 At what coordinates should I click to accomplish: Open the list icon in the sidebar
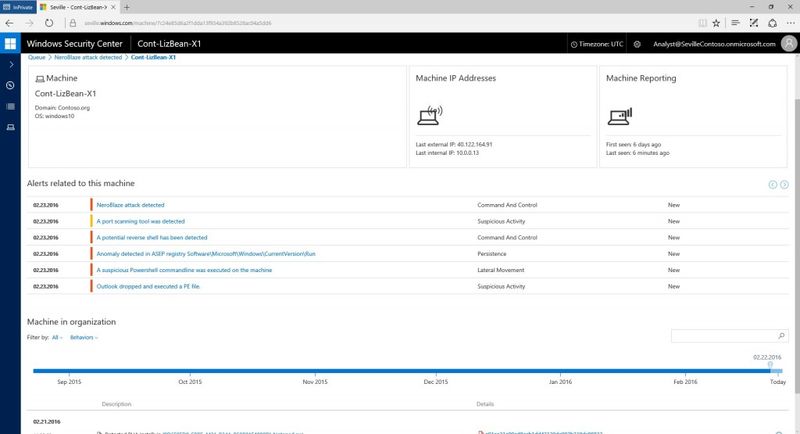point(10,106)
